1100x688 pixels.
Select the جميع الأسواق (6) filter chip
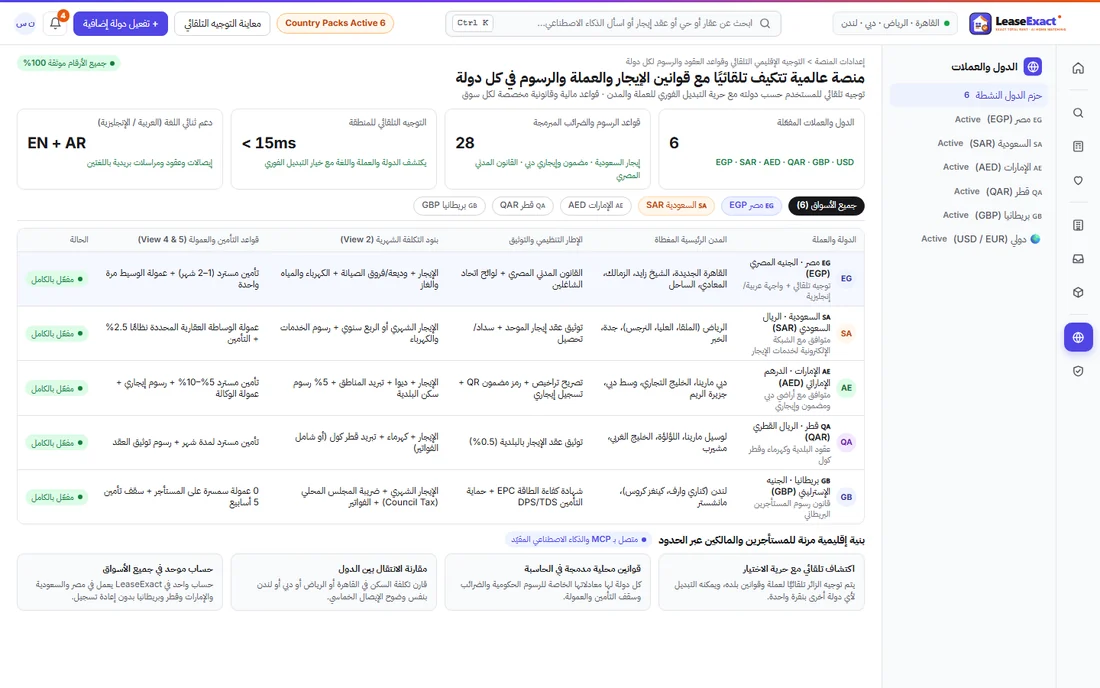tap(826, 205)
